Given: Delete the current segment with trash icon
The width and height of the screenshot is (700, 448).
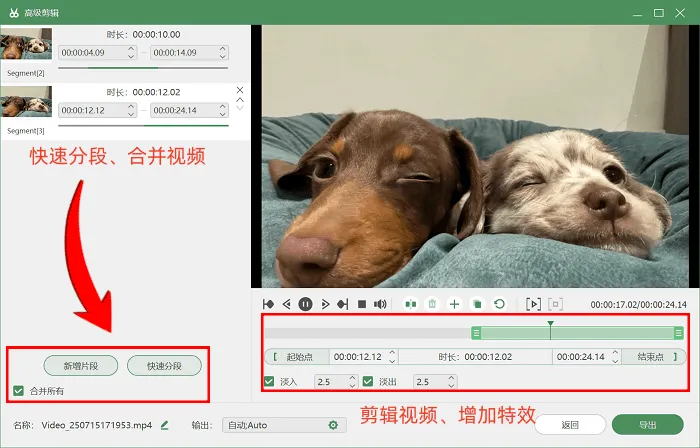Looking at the screenshot, I should click(432, 304).
